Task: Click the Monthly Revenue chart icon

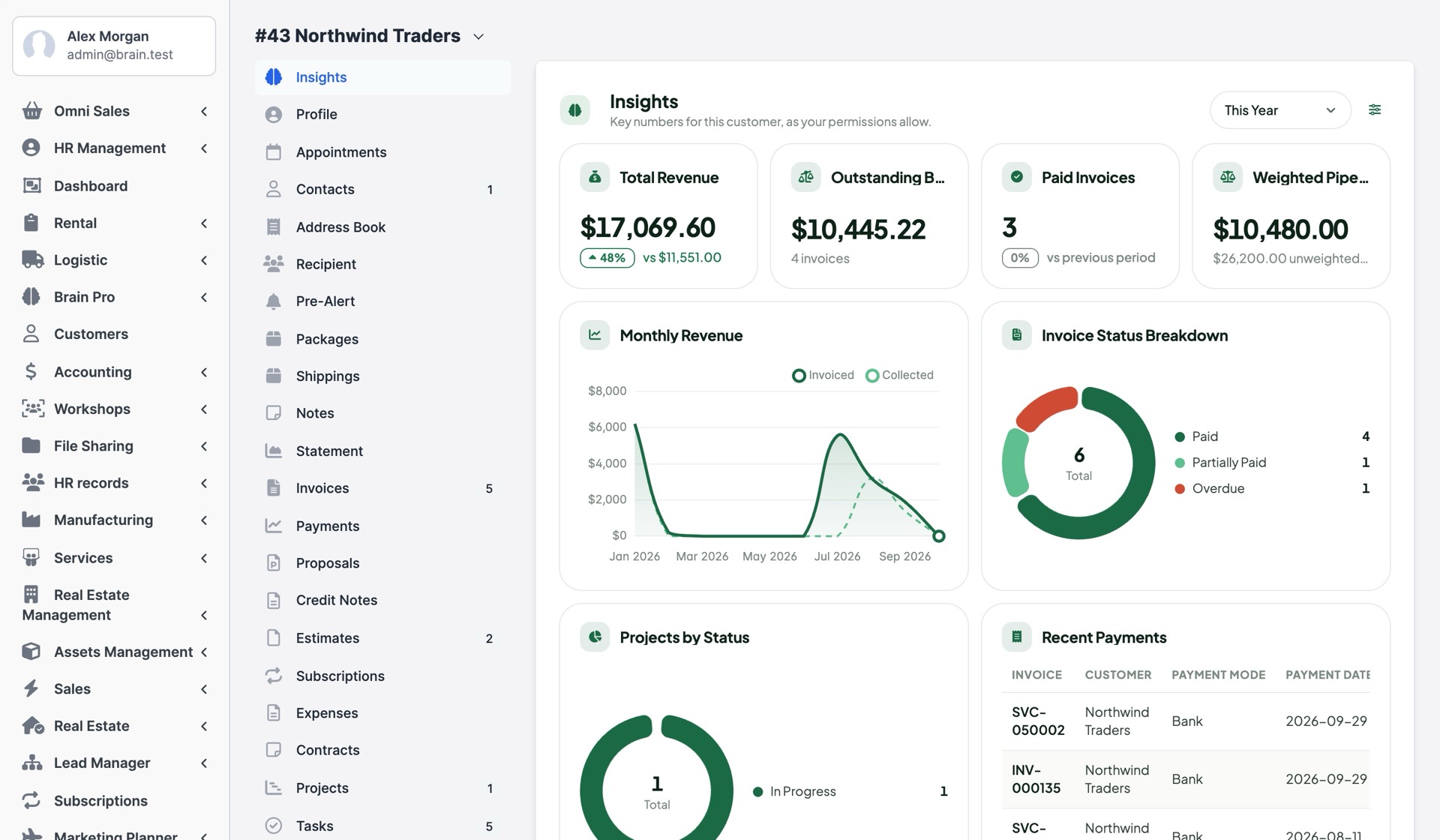Action: coord(595,335)
